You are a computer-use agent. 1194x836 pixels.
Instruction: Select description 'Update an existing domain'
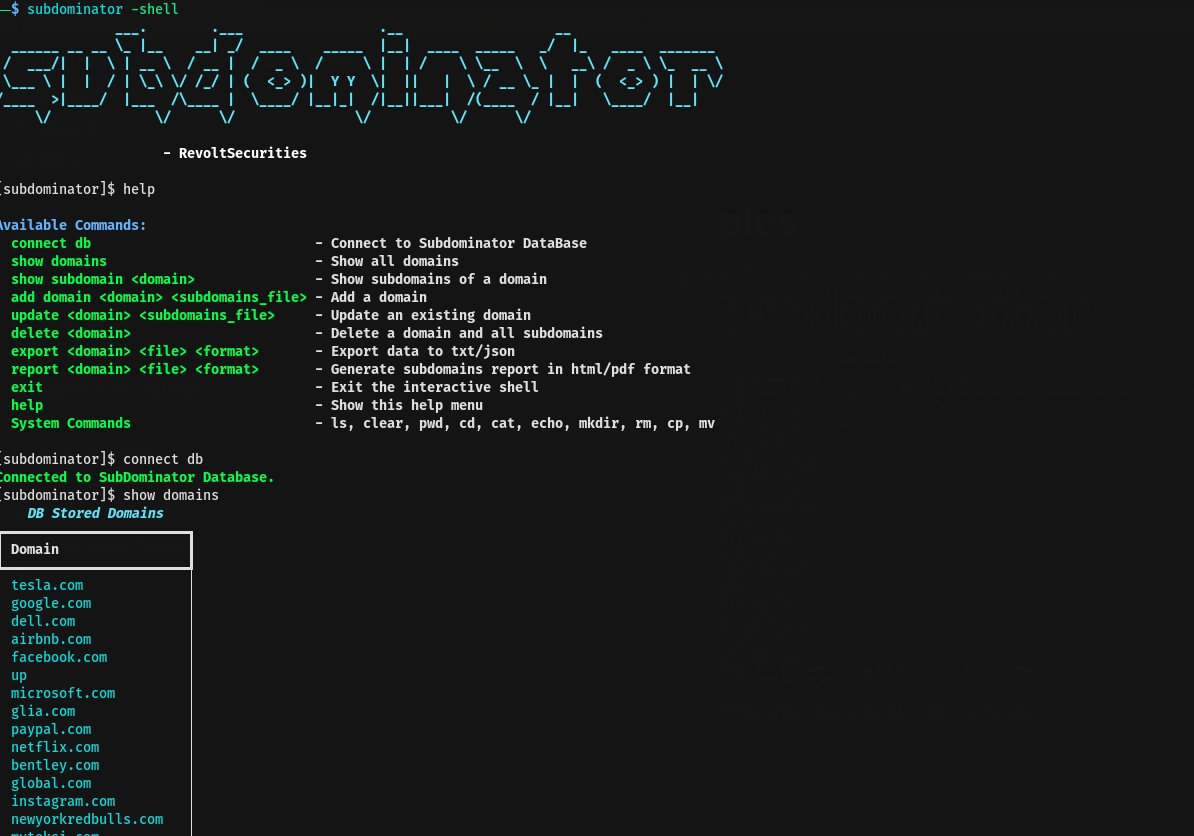tap(430, 315)
